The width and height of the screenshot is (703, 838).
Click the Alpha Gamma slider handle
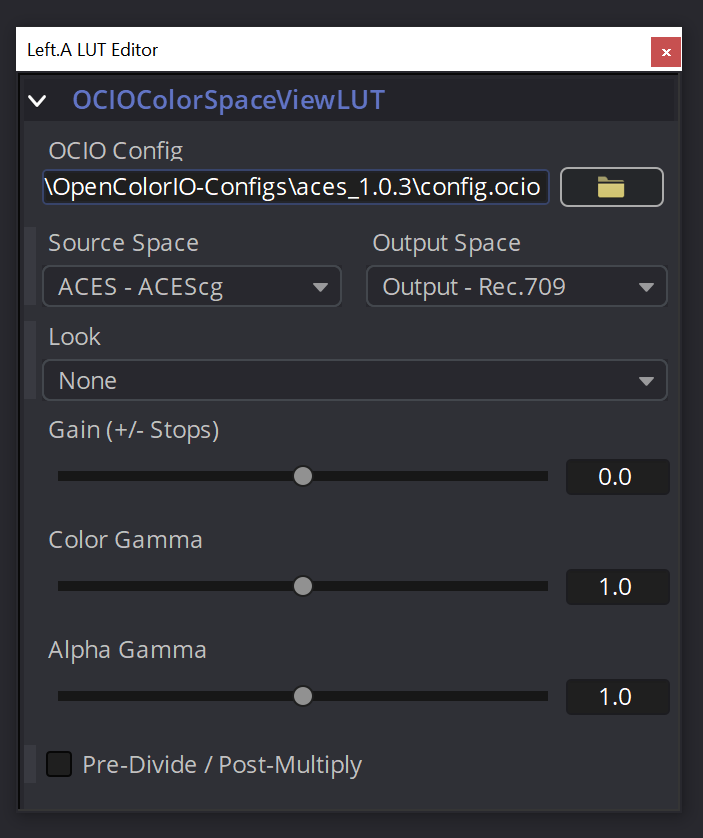pos(303,696)
